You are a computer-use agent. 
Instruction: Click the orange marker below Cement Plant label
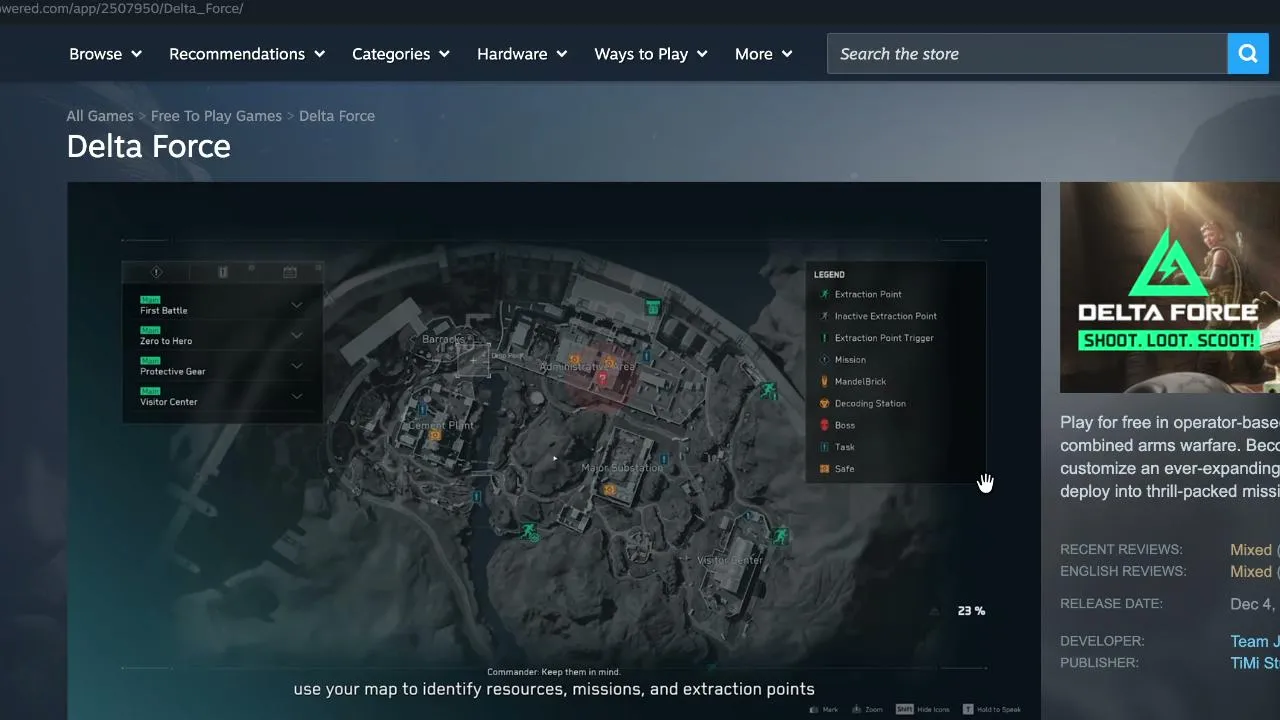click(x=434, y=436)
